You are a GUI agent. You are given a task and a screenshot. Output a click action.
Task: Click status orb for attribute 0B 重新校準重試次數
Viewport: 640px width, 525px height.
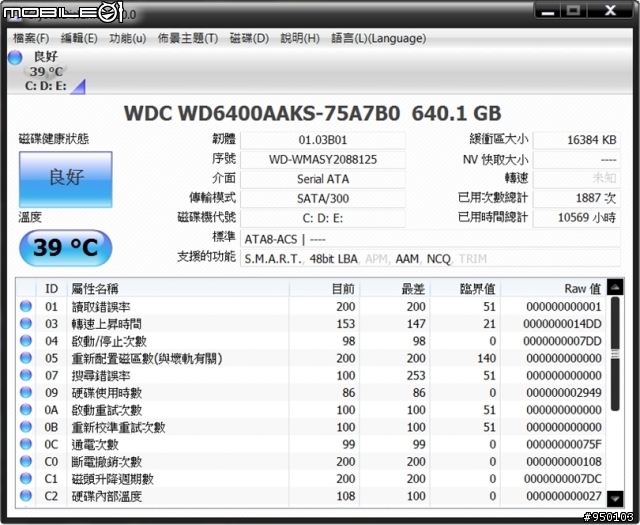(x=26, y=426)
